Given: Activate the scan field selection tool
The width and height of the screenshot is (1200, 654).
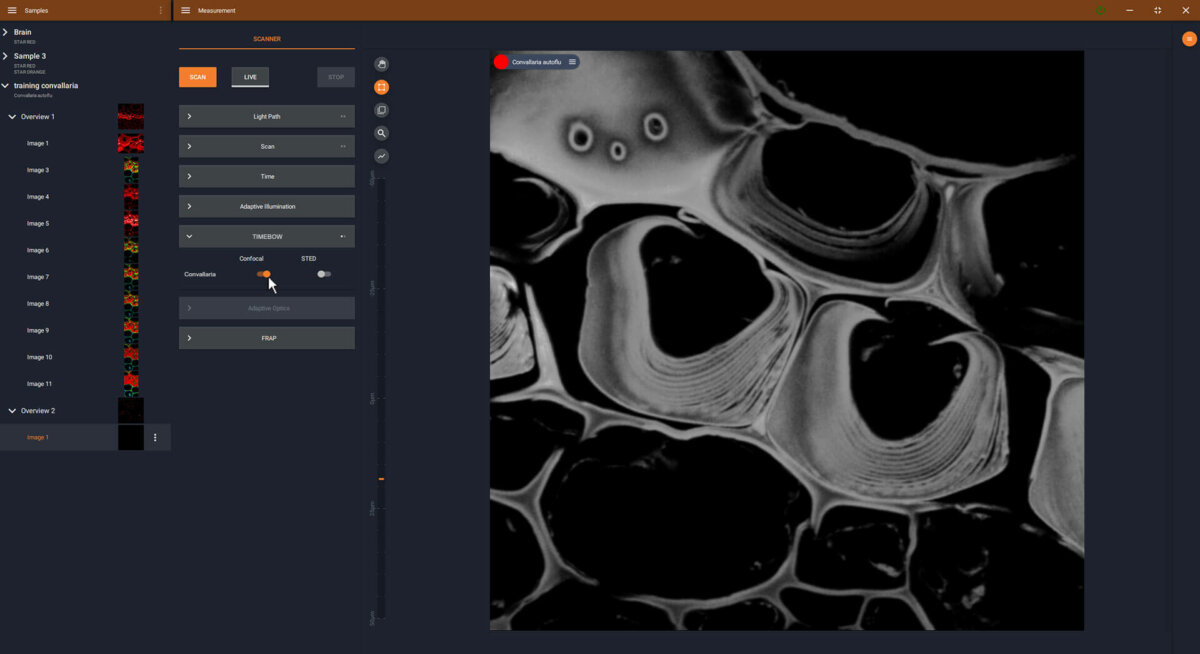Looking at the screenshot, I should tap(381, 87).
